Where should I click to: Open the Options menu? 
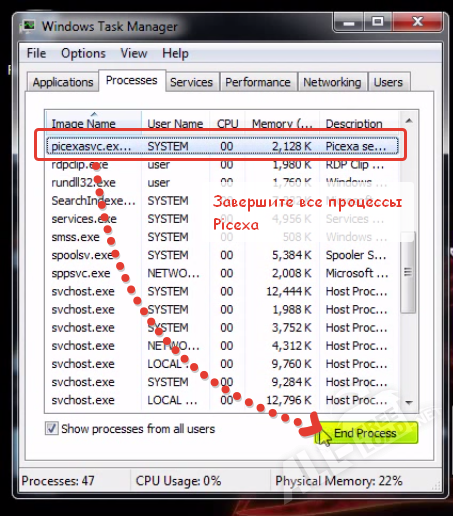click(83, 53)
